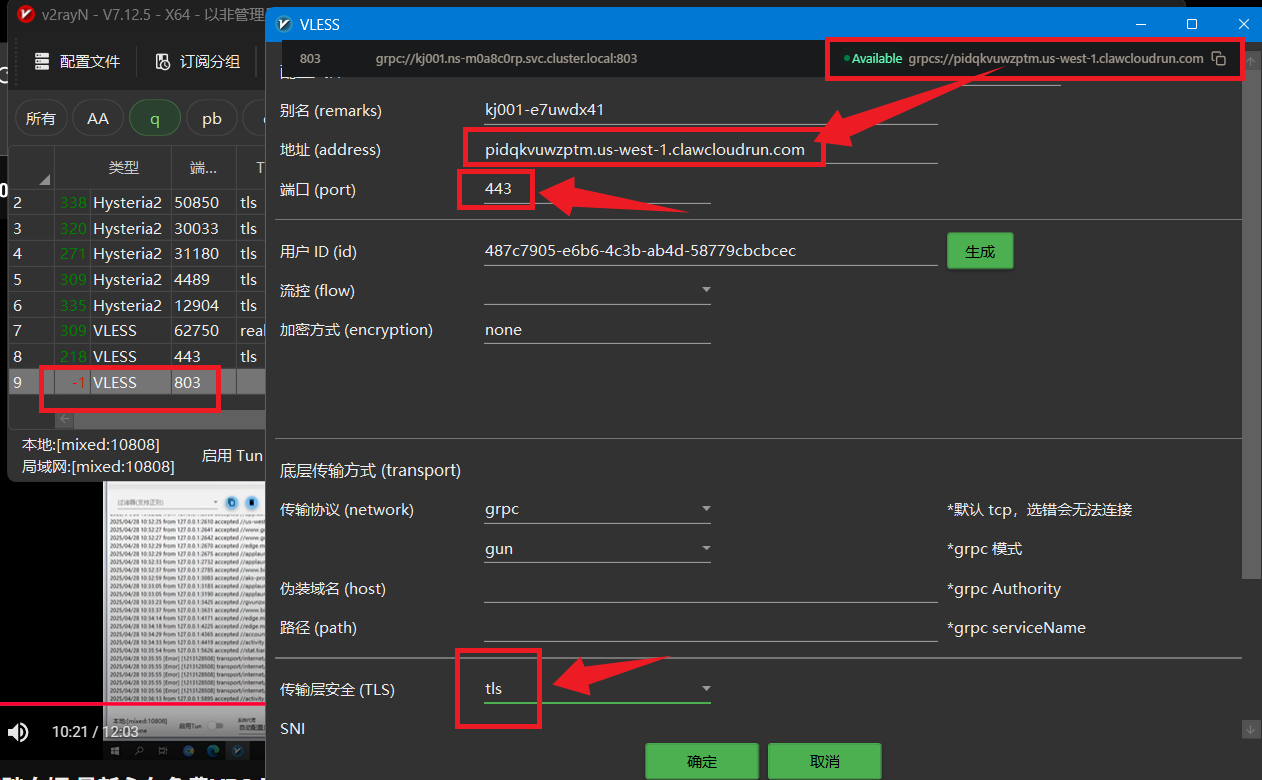Viewport: 1262px width, 780px height.
Task: Select row 7 VLESS port 62750
Action: [x=137, y=330]
